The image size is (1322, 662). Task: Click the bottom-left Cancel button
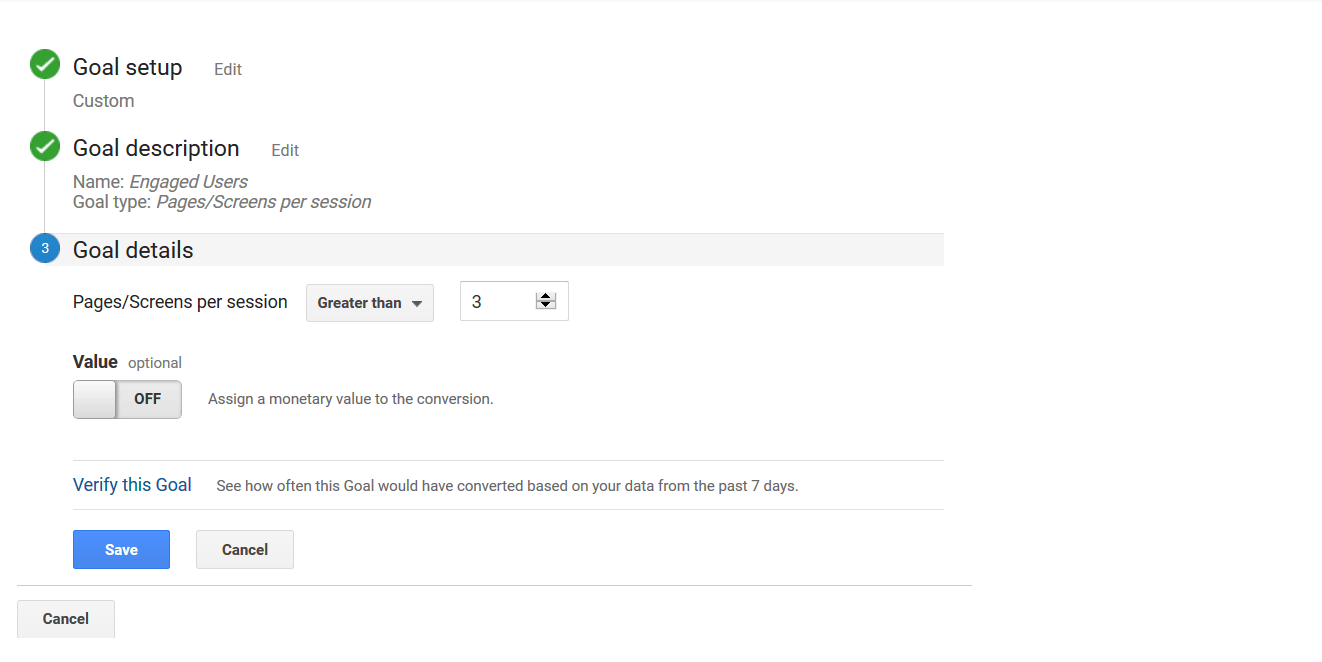[65, 618]
